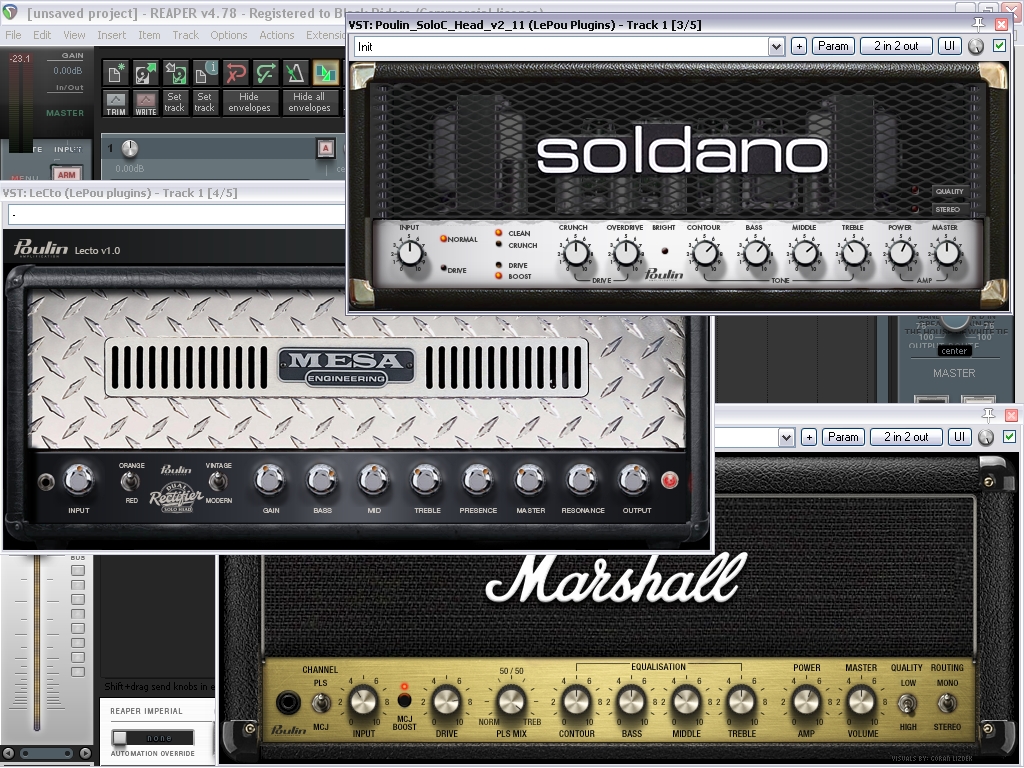This screenshot has width=1024, height=768.
Task: Toggle the STEREO LED on Soldano
Action: (x=916, y=209)
